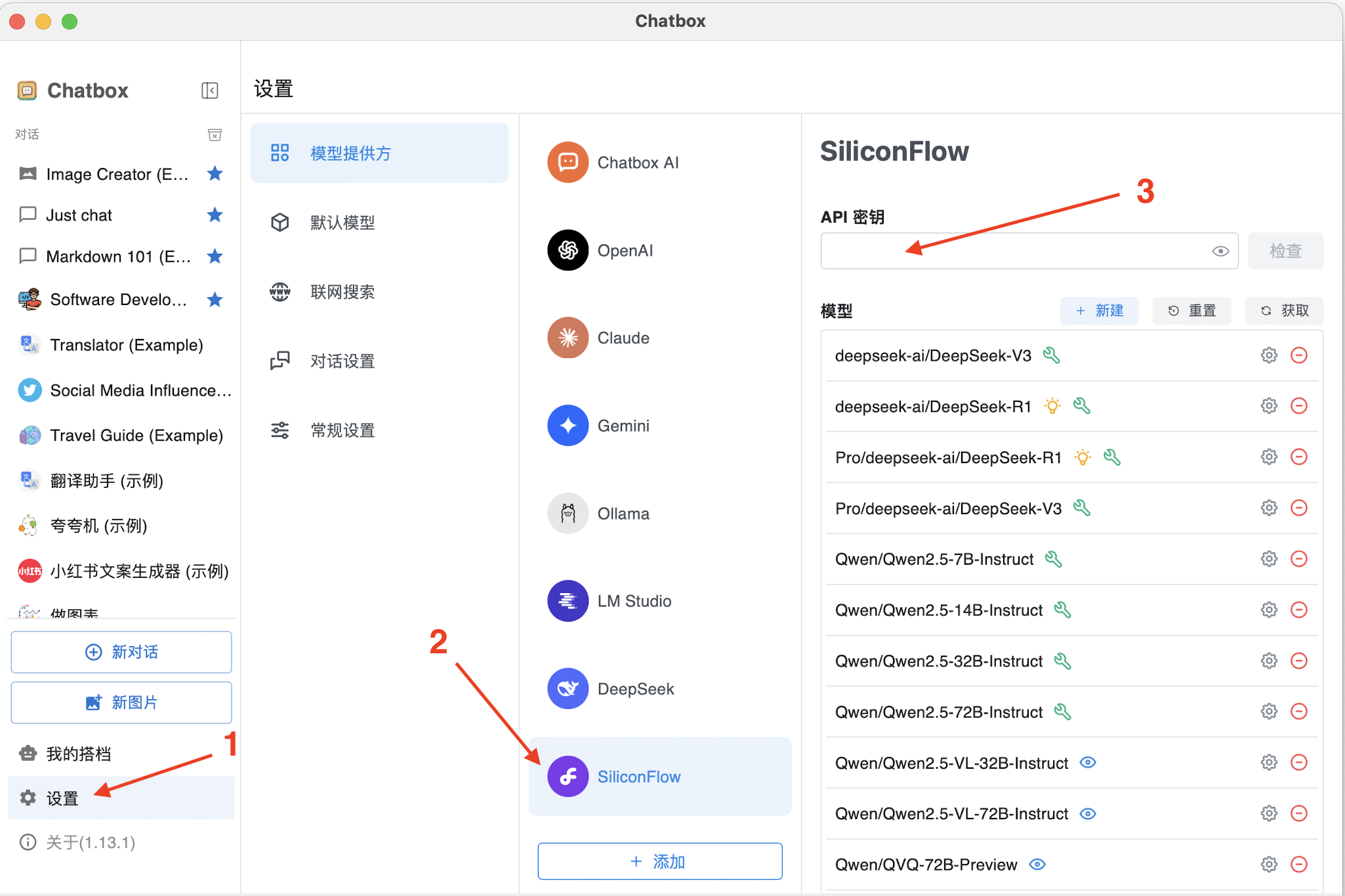Start a 新对话 conversation
This screenshot has height=896, width=1345.
pos(121,652)
